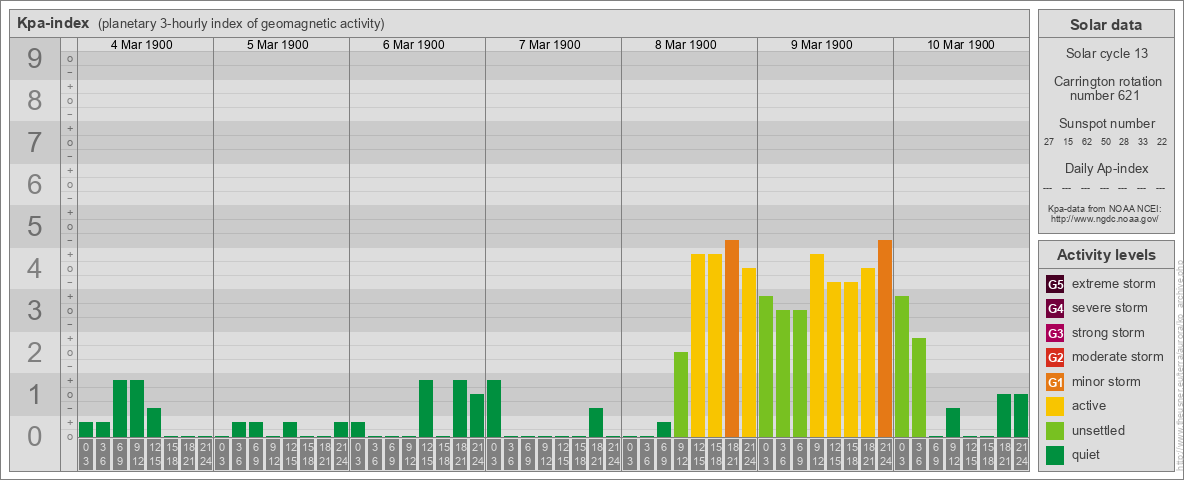This screenshot has width=1184, height=480.
Task: Click the orange bar on 9 Mar 1900
Action: click(x=885, y=338)
